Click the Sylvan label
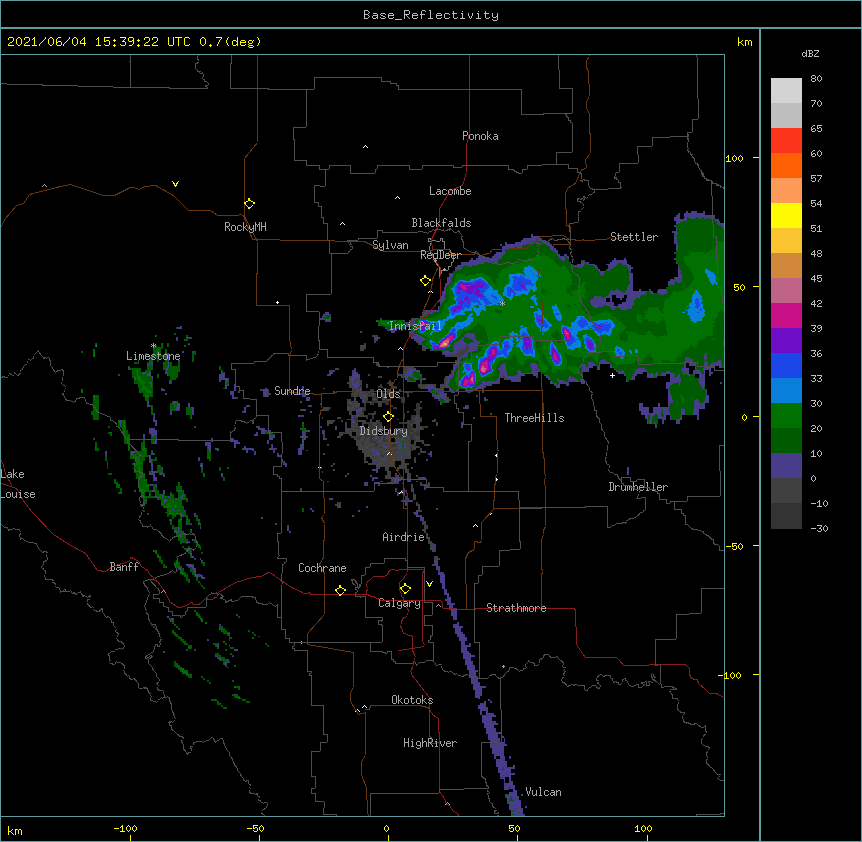Image resolution: width=862 pixels, height=842 pixels. 390,245
